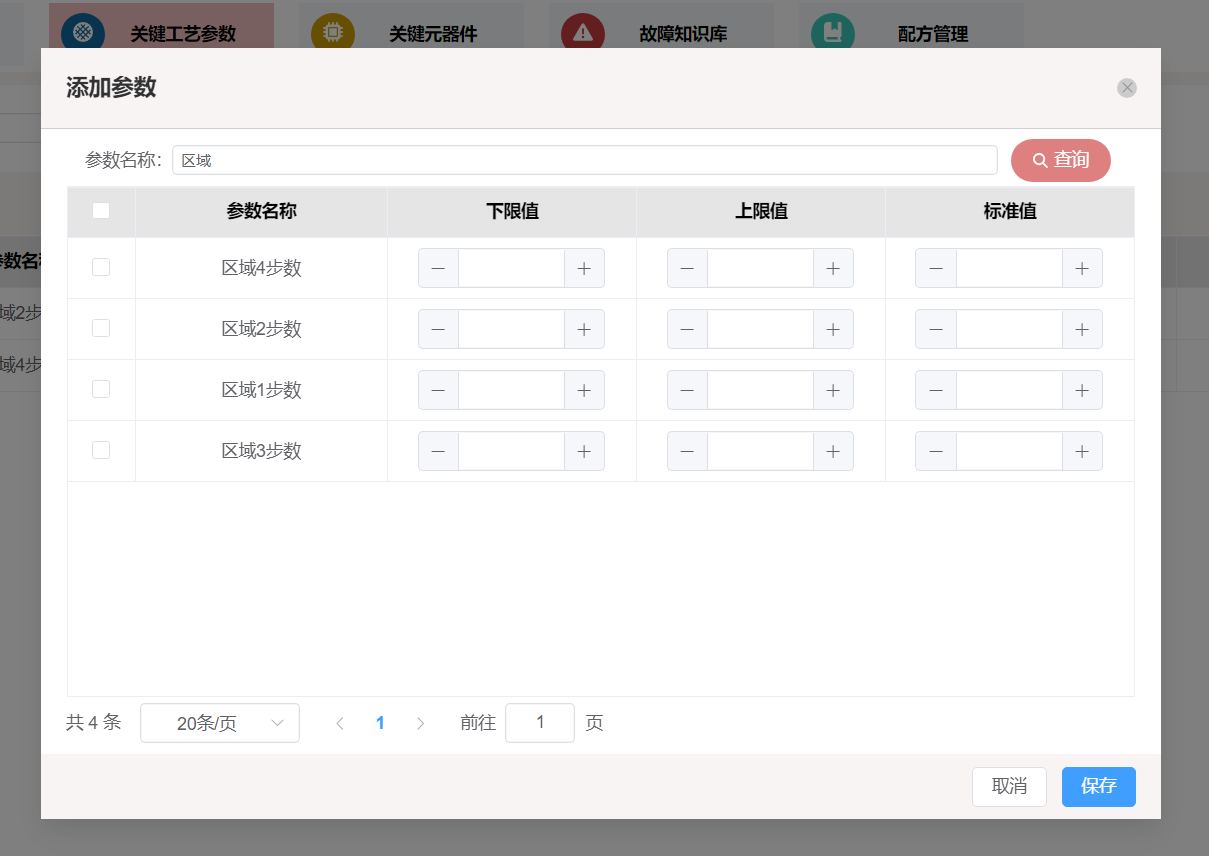The height and width of the screenshot is (856, 1209).
Task: Click lower limit input for 区域4步数
Action: (x=511, y=268)
